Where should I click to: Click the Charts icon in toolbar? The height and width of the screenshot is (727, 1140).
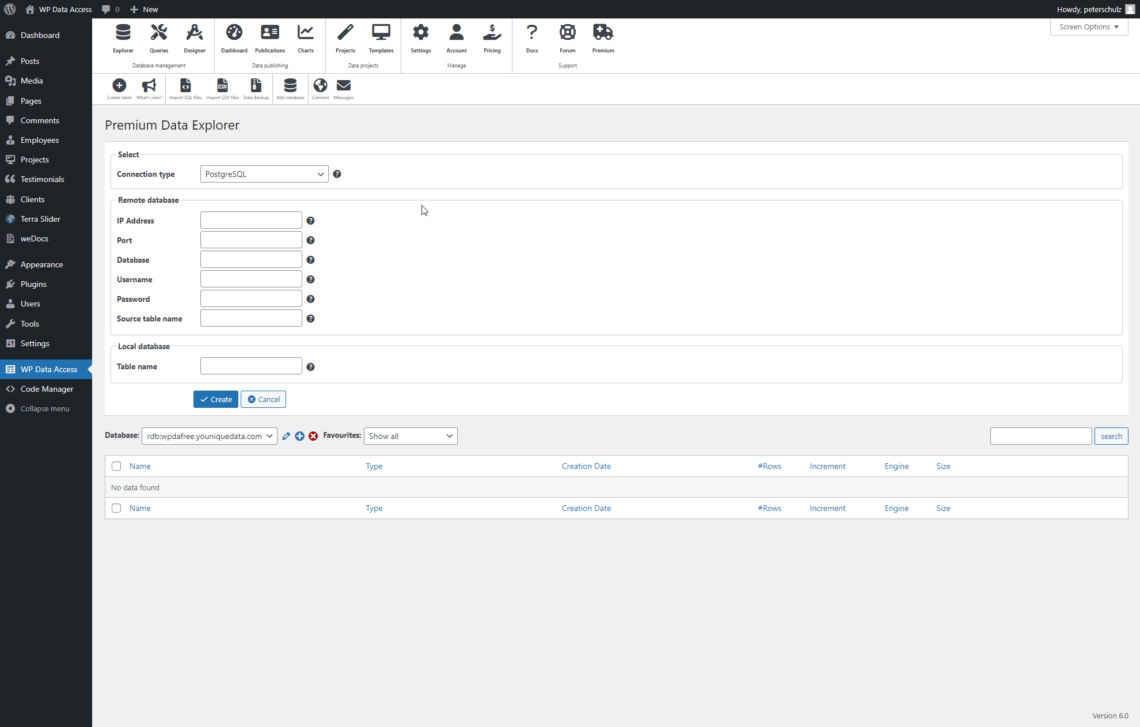[x=305, y=37]
